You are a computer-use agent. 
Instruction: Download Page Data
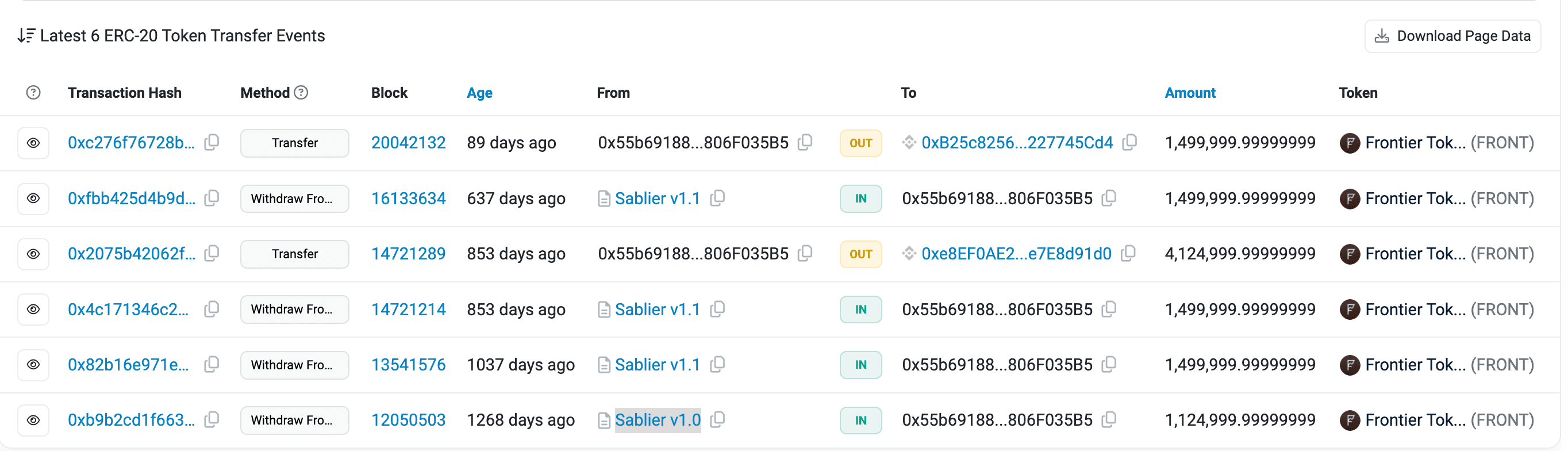[1452, 36]
